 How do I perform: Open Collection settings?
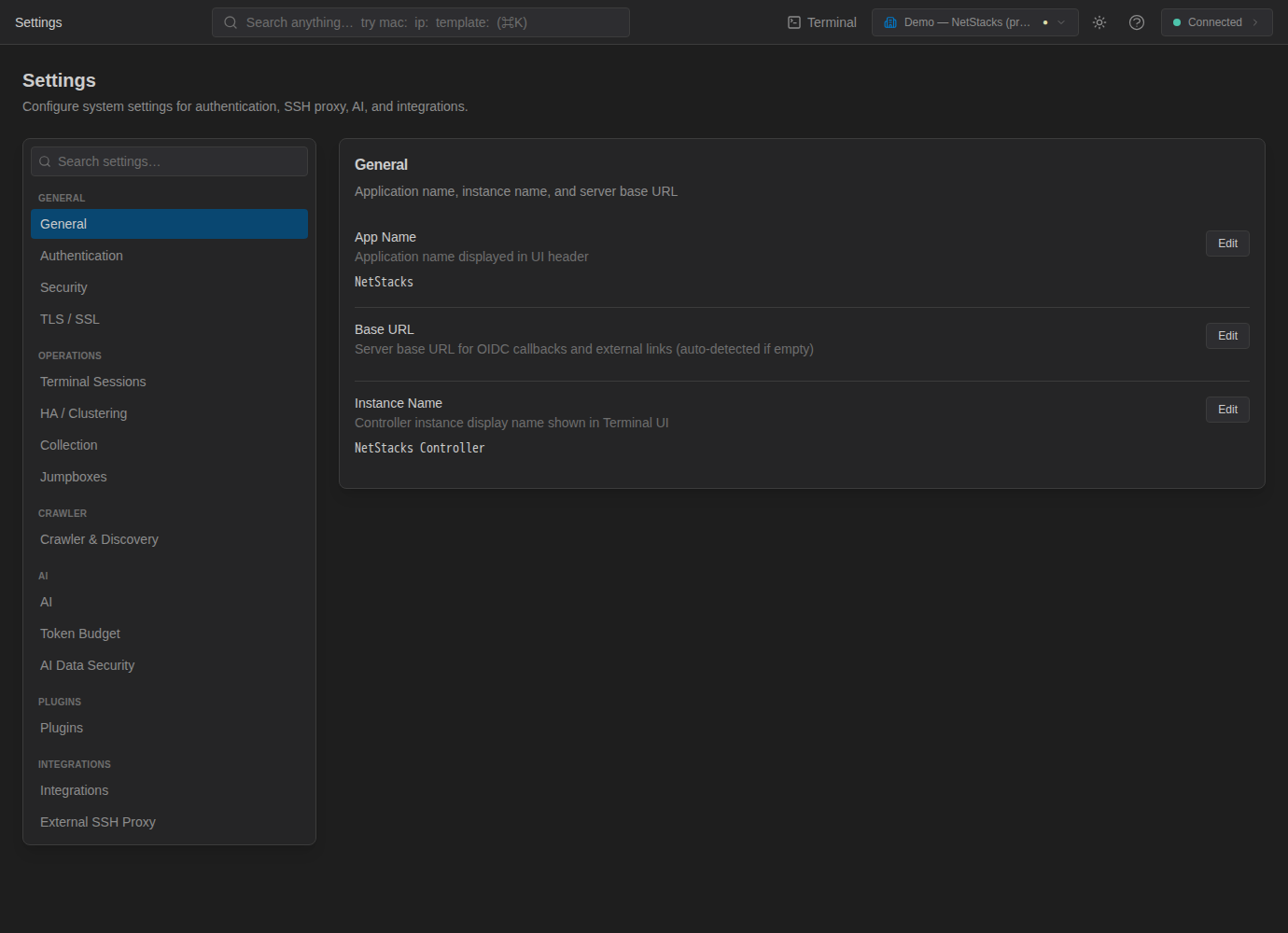coord(169,445)
